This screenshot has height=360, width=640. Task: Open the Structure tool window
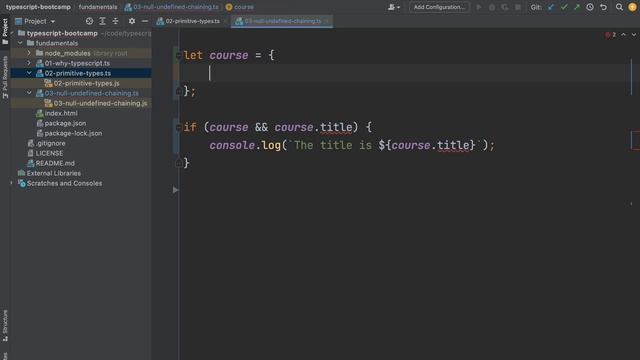coord(5,325)
